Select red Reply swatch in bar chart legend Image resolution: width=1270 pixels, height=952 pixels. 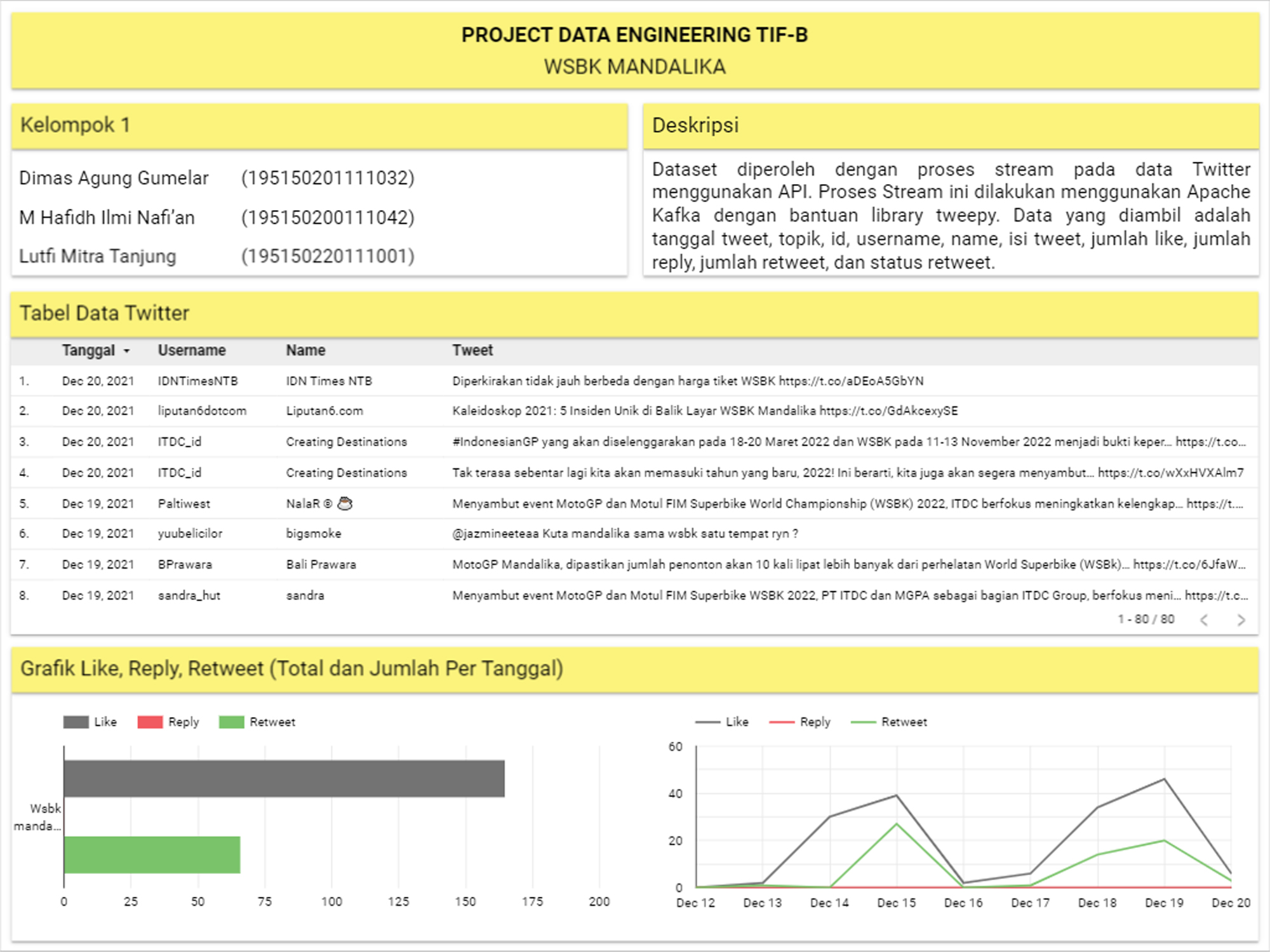click(150, 722)
